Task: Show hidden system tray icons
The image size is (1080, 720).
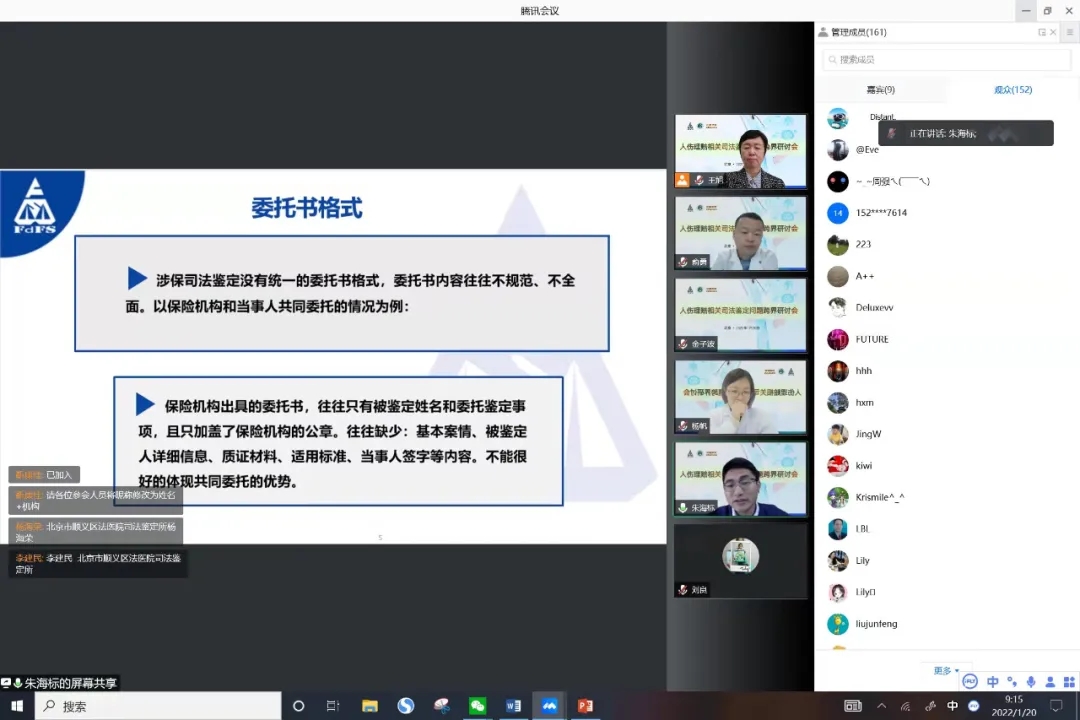Action: click(x=882, y=706)
